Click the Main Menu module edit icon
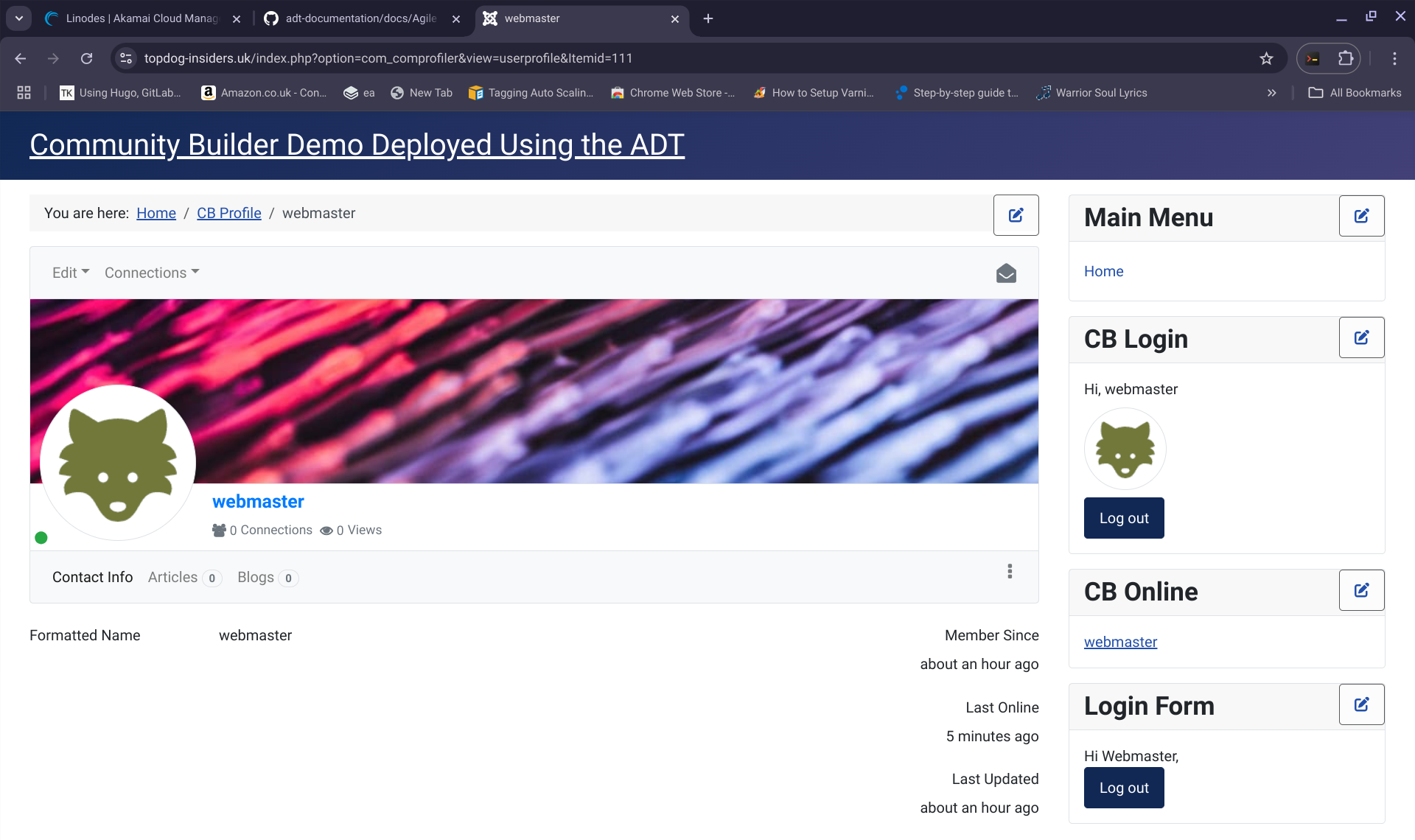The height and width of the screenshot is (840, 1415). (1361, 216)
